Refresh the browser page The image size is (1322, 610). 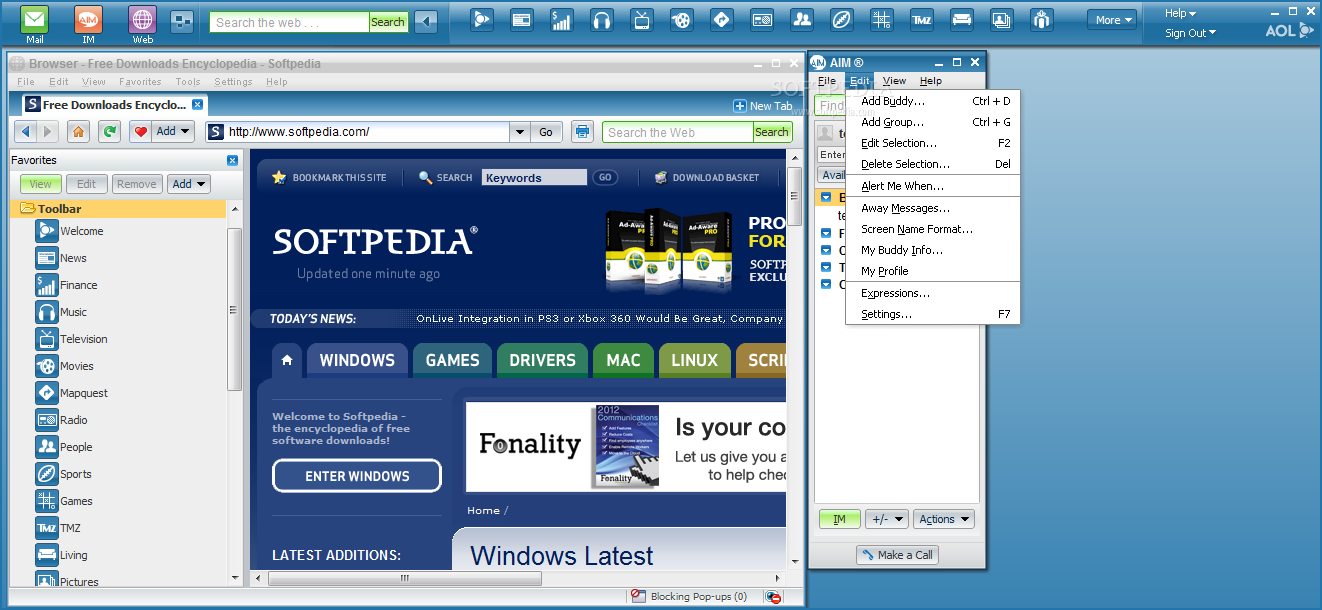click(109, 132)
